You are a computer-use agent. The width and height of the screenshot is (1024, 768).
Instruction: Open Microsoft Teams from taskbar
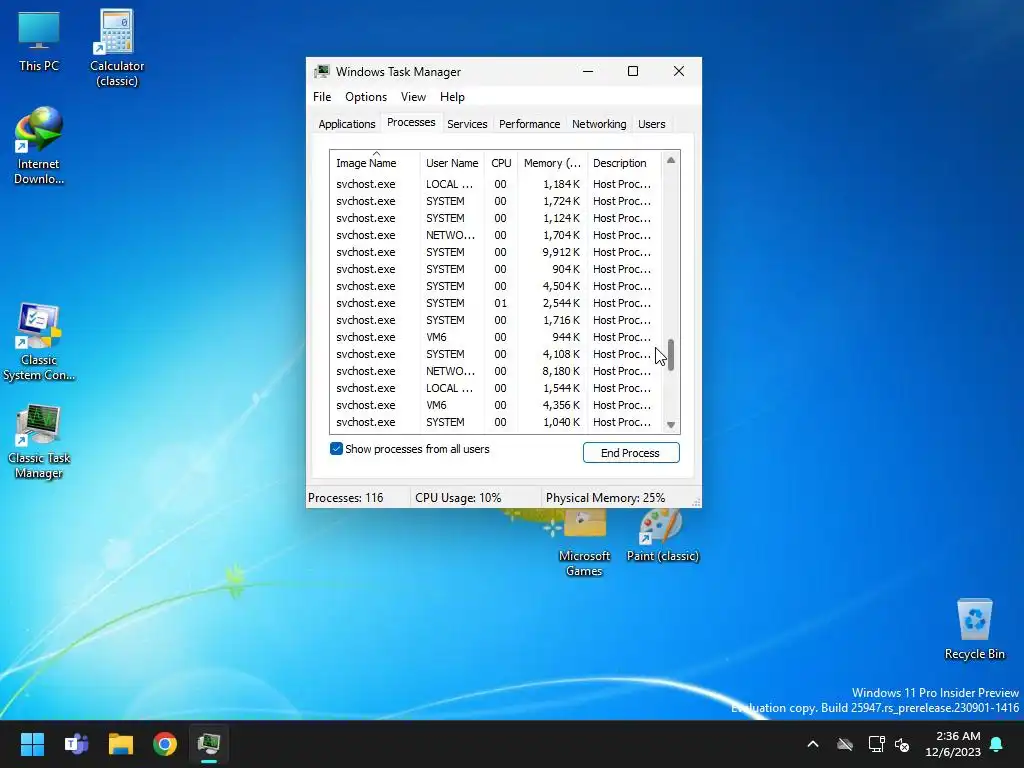tap(76, 744)
